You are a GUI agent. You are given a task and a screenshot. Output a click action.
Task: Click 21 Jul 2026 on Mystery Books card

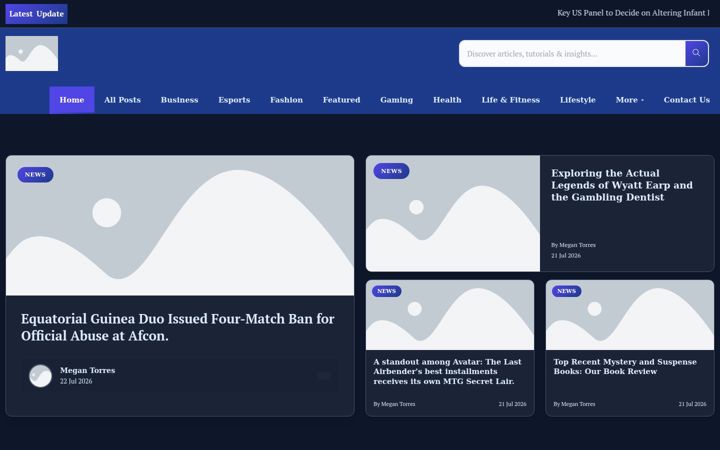[692, 404]
